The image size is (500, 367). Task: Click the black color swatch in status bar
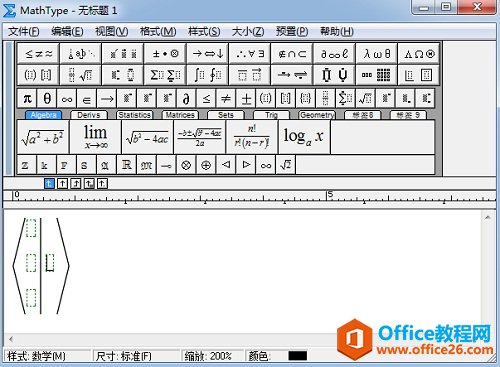click(297, 356)
